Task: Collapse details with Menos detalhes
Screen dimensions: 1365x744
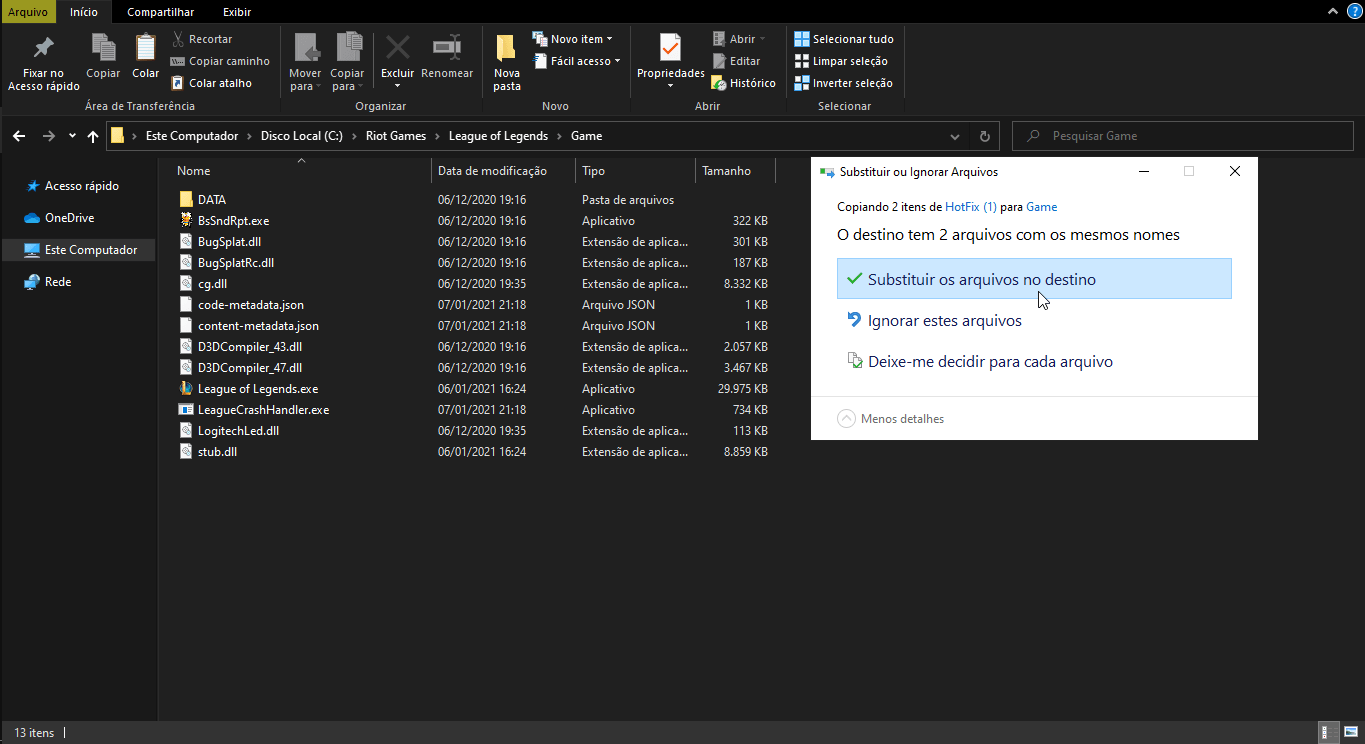Action: 891,419
